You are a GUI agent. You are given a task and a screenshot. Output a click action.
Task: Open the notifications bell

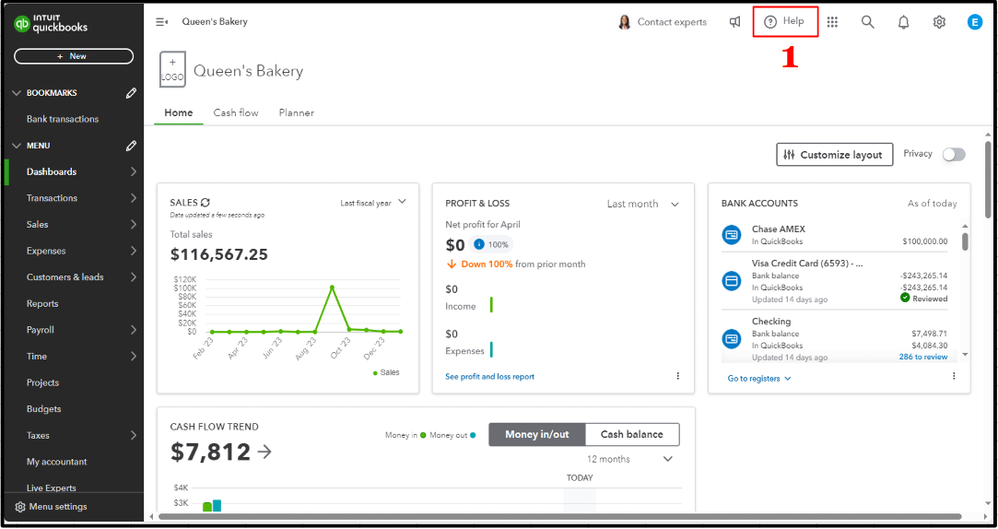click(x=903, y=22)
